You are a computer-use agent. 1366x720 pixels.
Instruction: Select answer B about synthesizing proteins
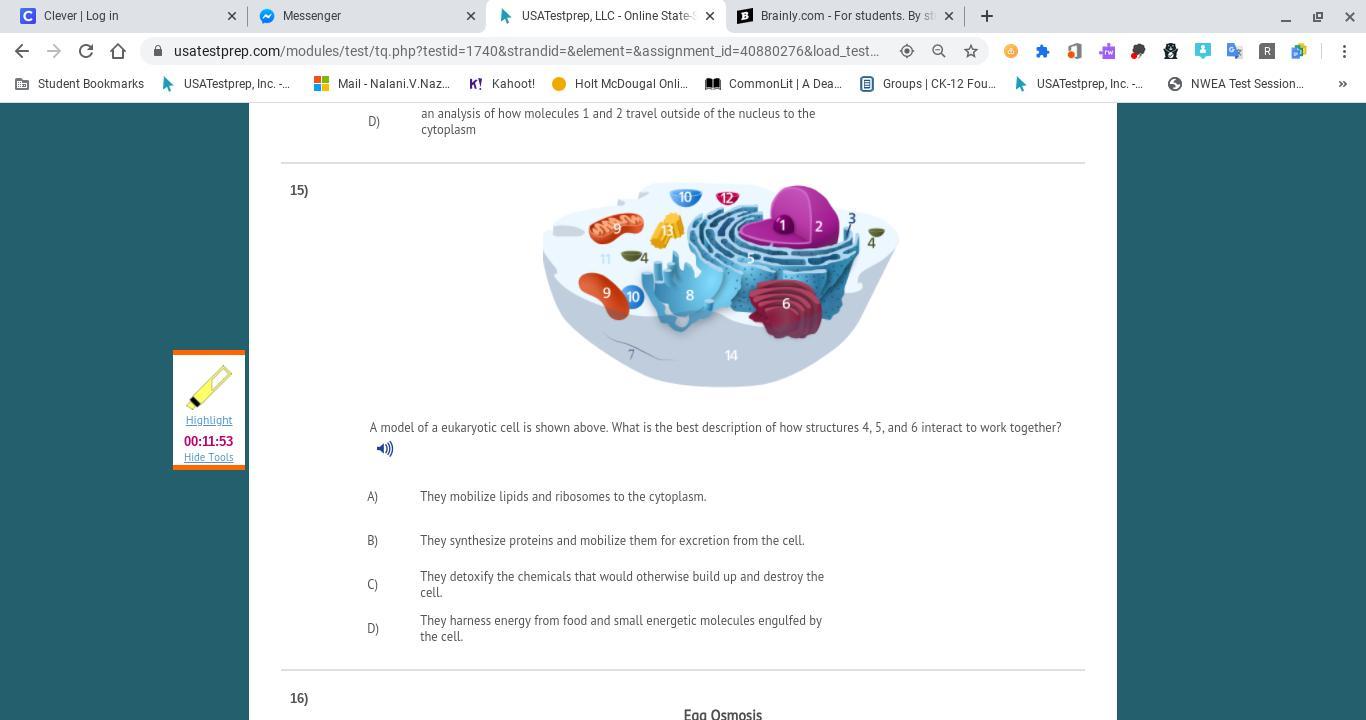point(612,541)
